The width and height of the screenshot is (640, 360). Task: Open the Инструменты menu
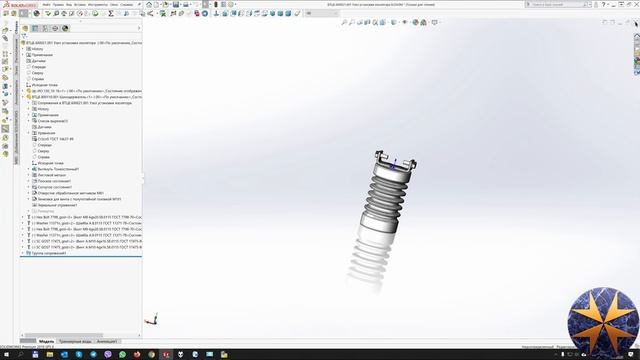[98, 4]
